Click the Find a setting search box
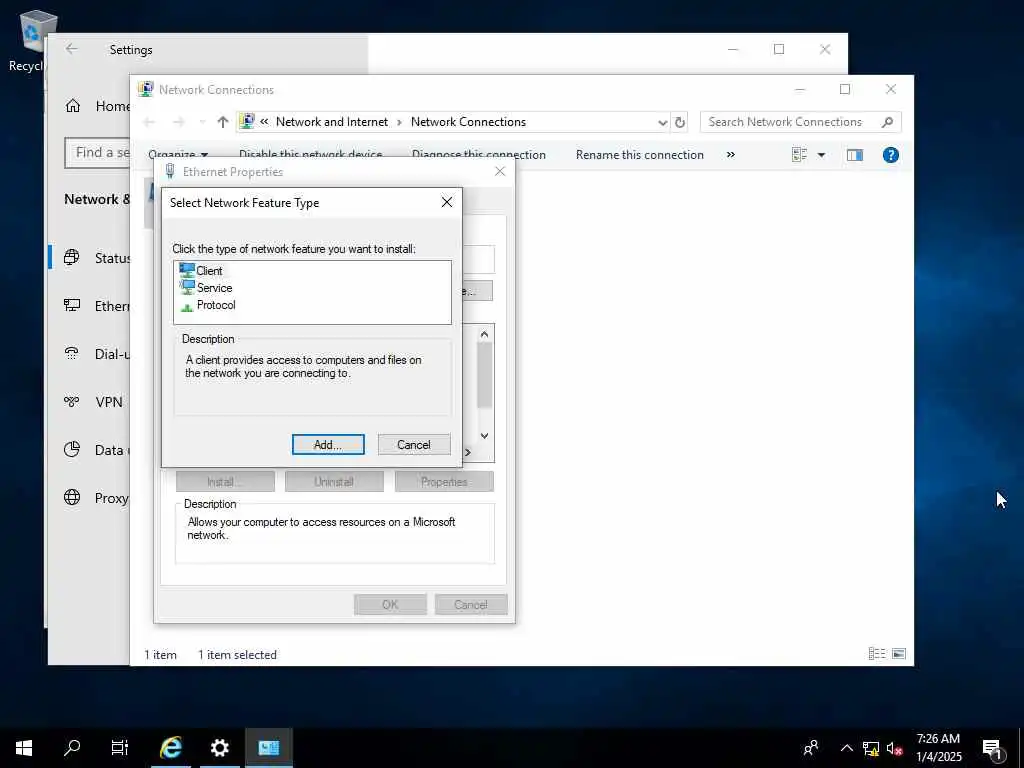The image size is (1024, 768). 97,153
